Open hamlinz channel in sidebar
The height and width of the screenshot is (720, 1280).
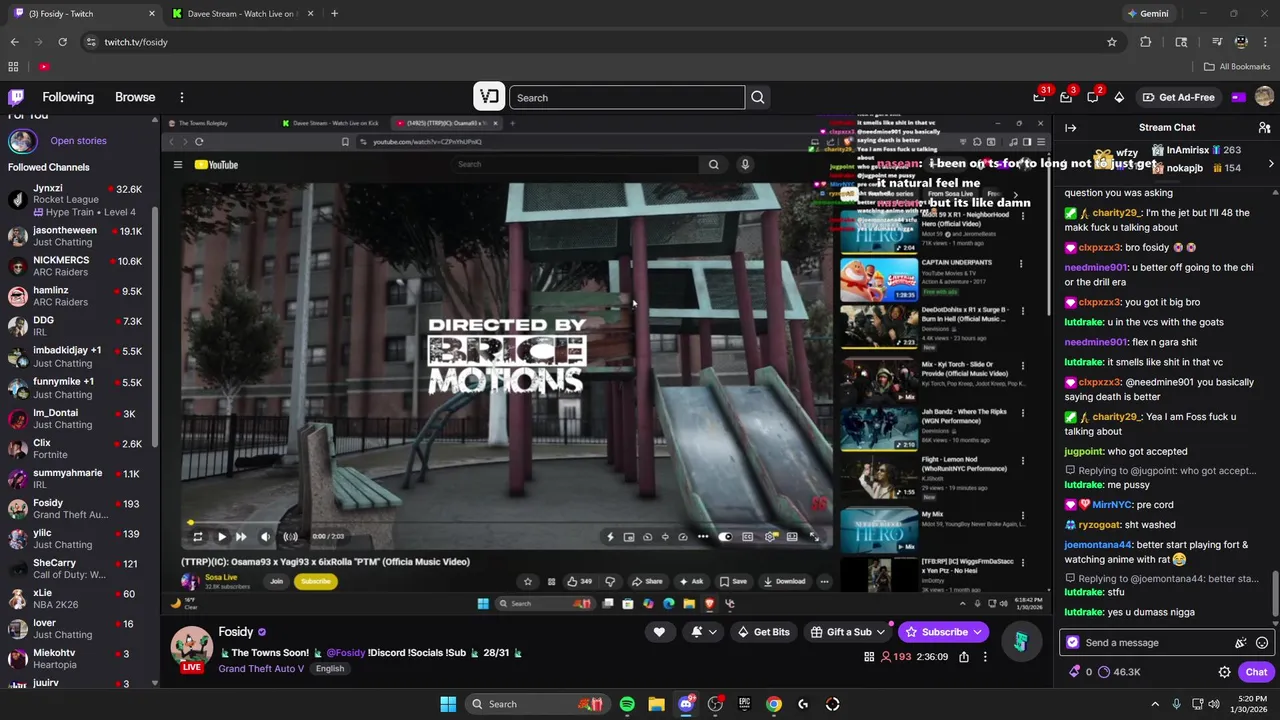pos(76,296)
